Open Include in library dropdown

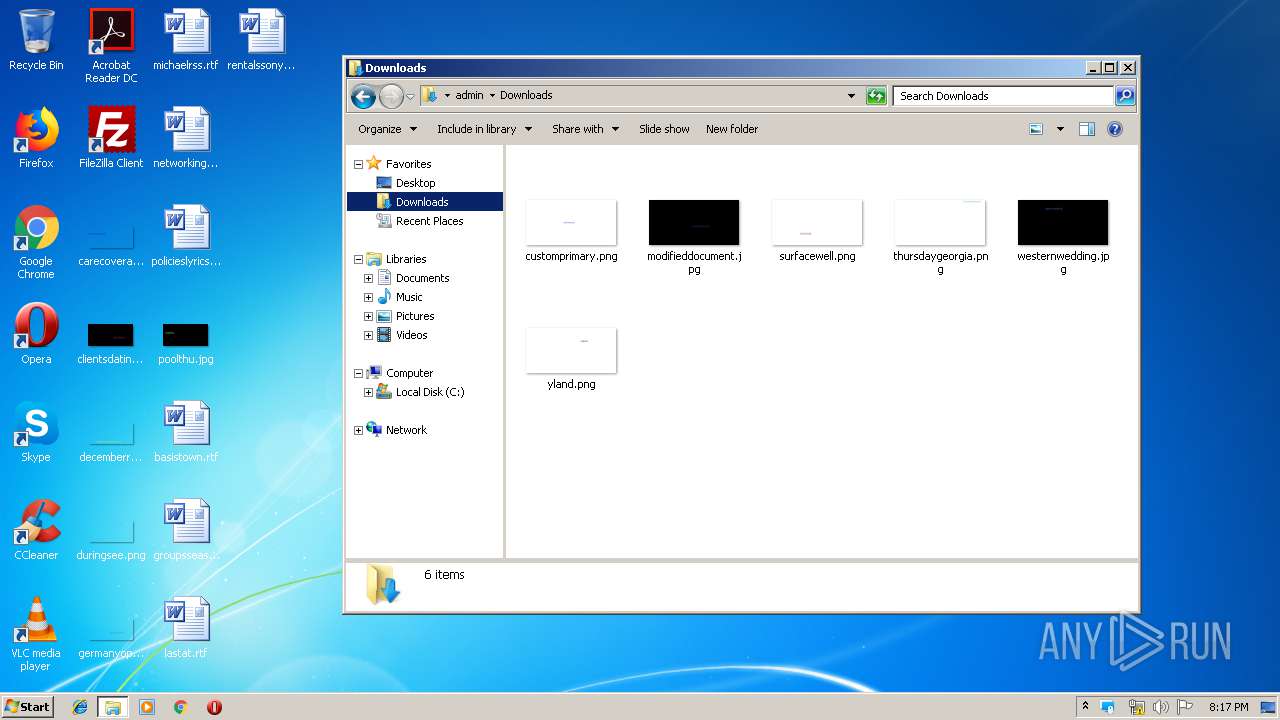pos(484,129)
